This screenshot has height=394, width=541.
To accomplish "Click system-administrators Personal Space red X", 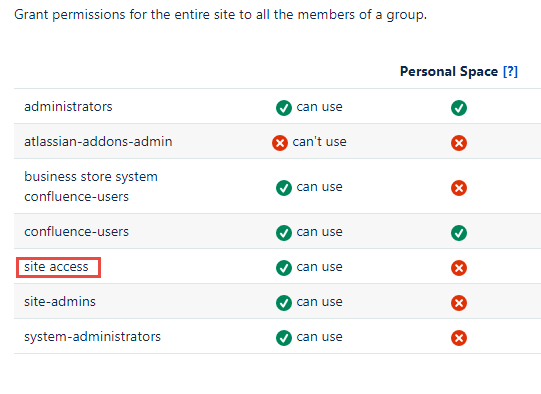I will [x=459, y=338].
